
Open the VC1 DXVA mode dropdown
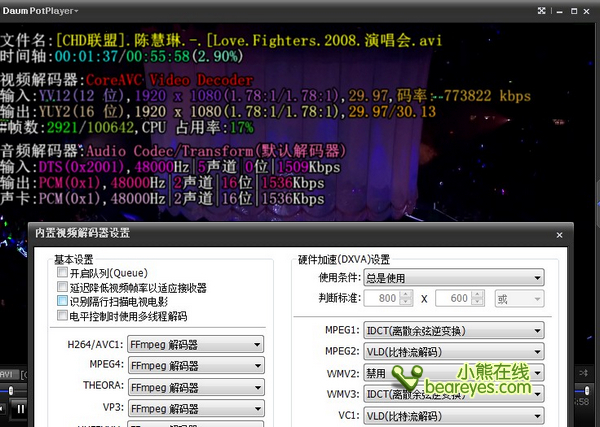(454, 415)
